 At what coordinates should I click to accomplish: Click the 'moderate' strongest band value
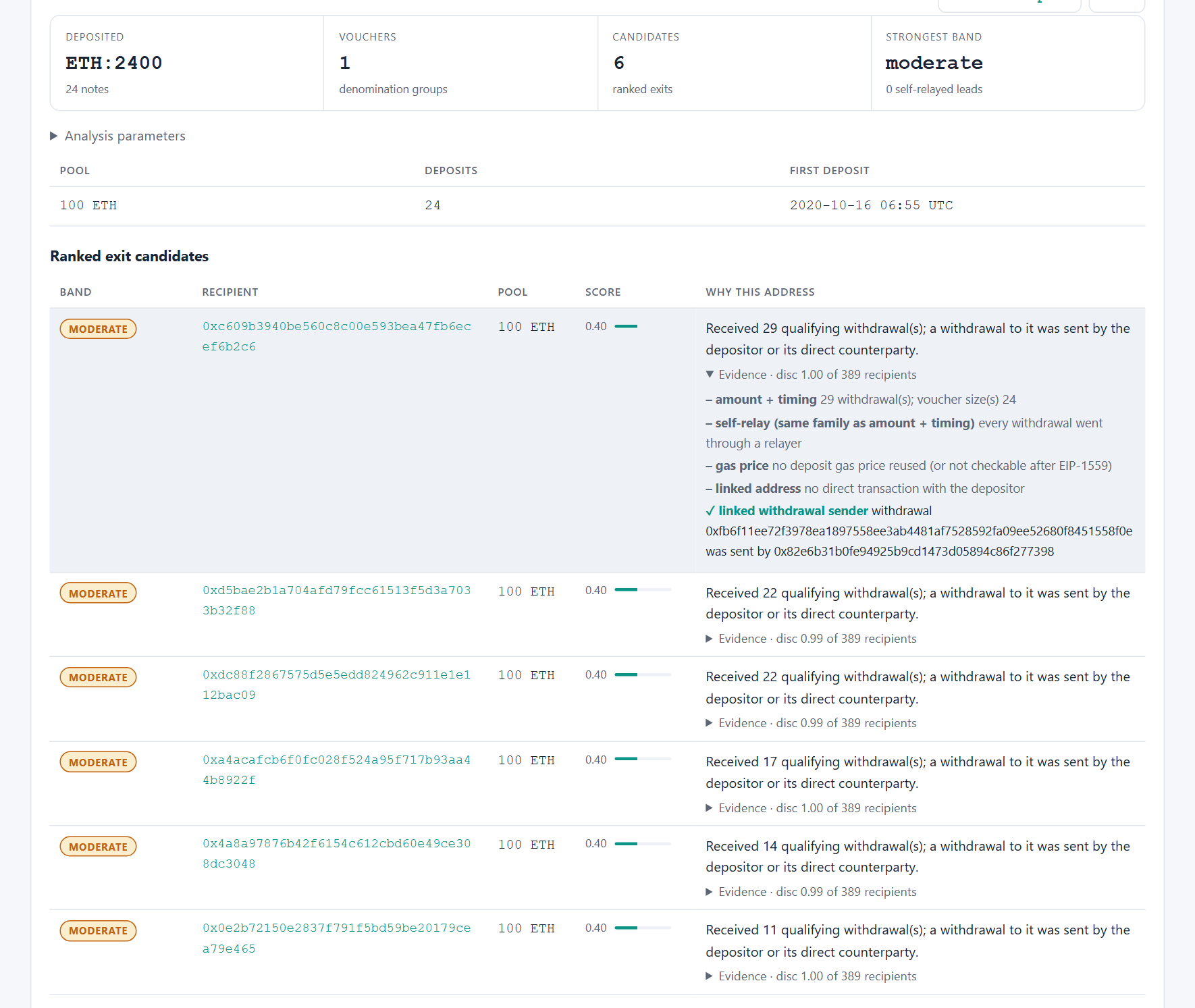coord(934,63)
